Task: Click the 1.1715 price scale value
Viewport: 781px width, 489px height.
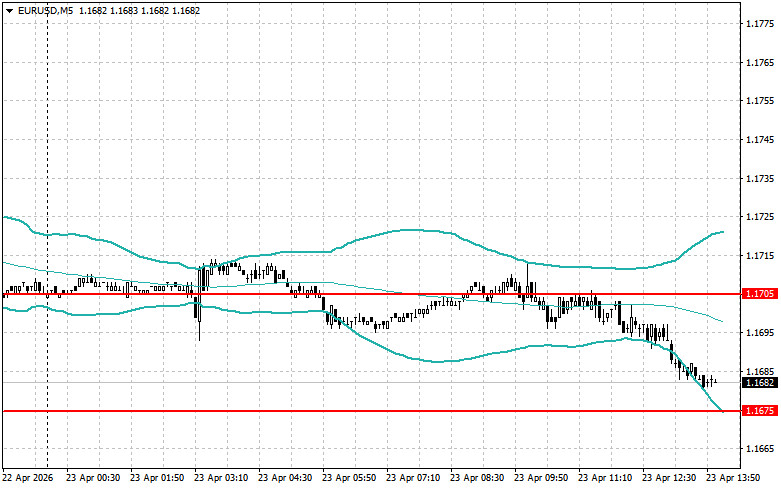Action: [x=760, y=255]
